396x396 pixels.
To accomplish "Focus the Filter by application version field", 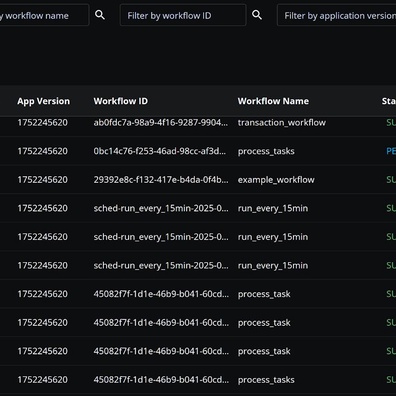I will [x=337, y=15].
